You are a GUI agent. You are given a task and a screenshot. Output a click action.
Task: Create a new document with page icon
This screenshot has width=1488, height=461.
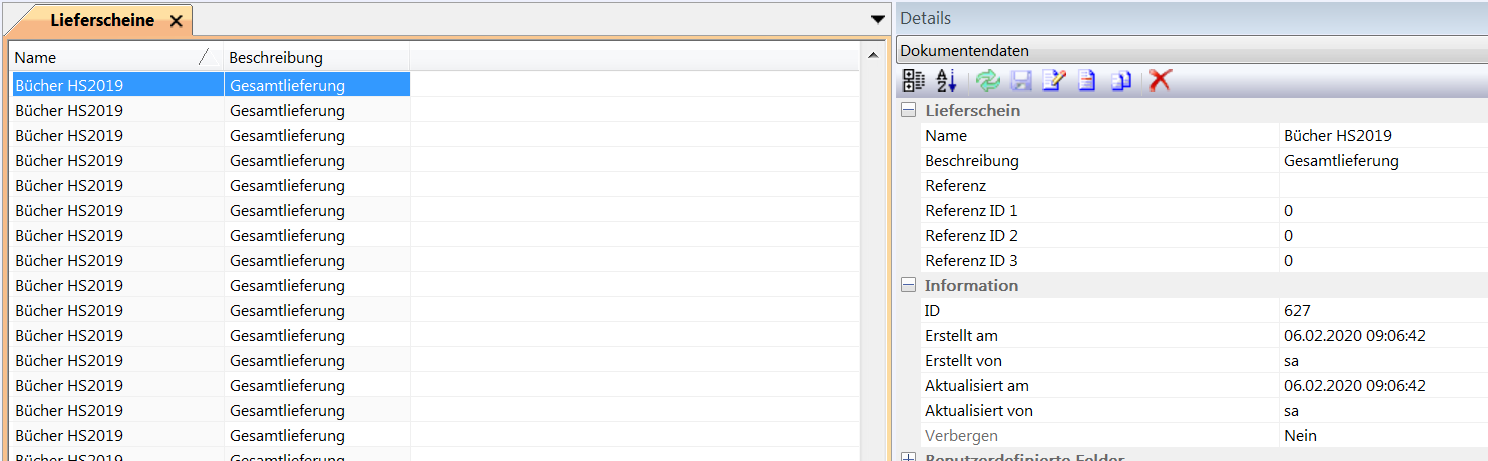[x=1087, y=81]
